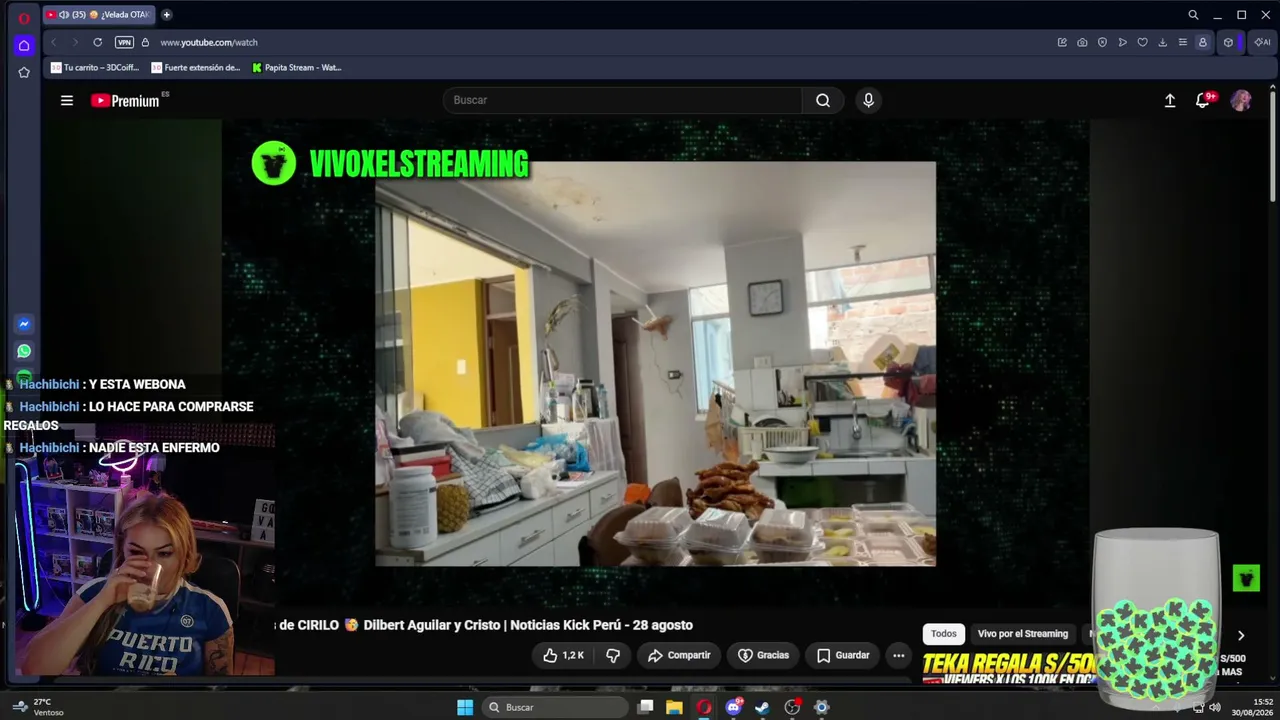The width and height of the screenshot is (1280, 720).
Task: Open the 'Tu carrito – 3DCoiff...' bookmark
Action: point(95,68)
